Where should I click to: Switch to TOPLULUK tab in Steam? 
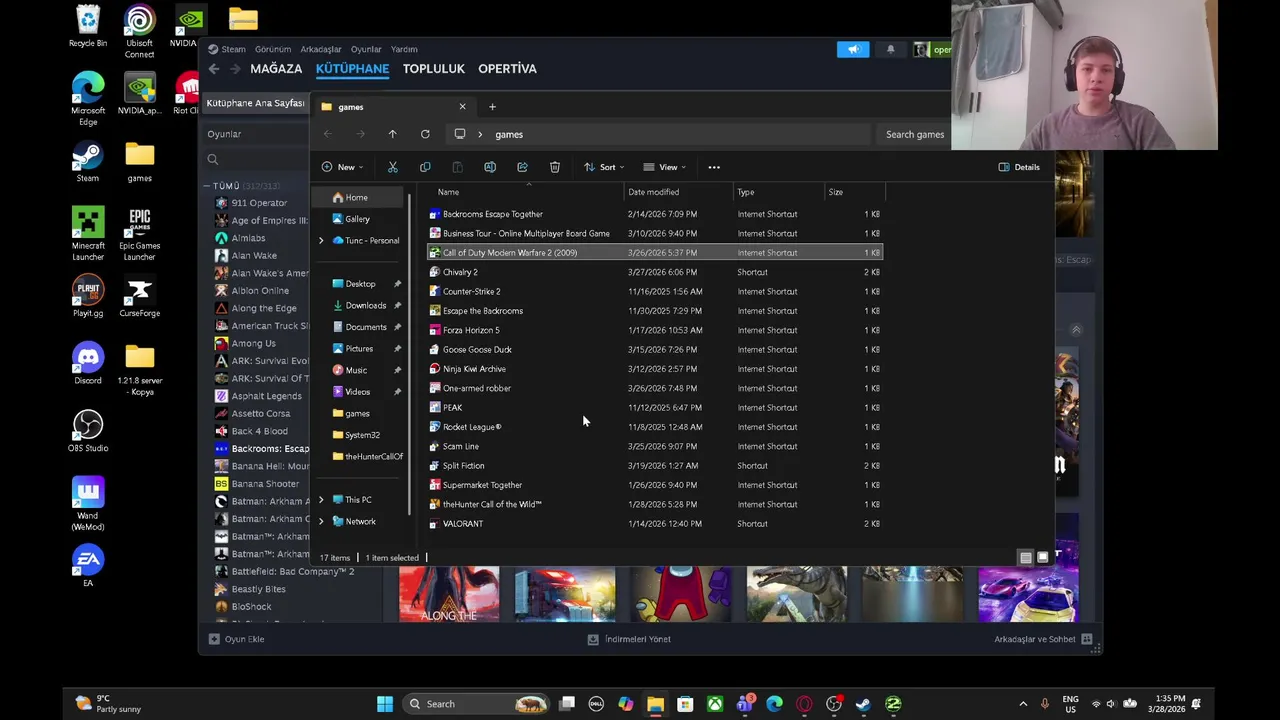434,69
